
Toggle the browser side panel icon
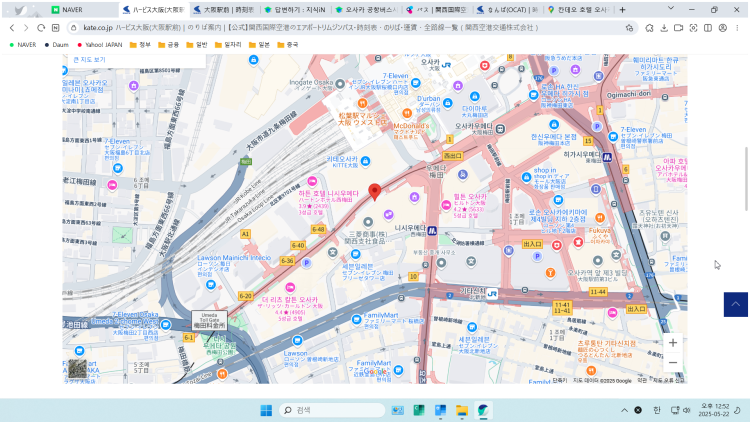tap(708, 28)
